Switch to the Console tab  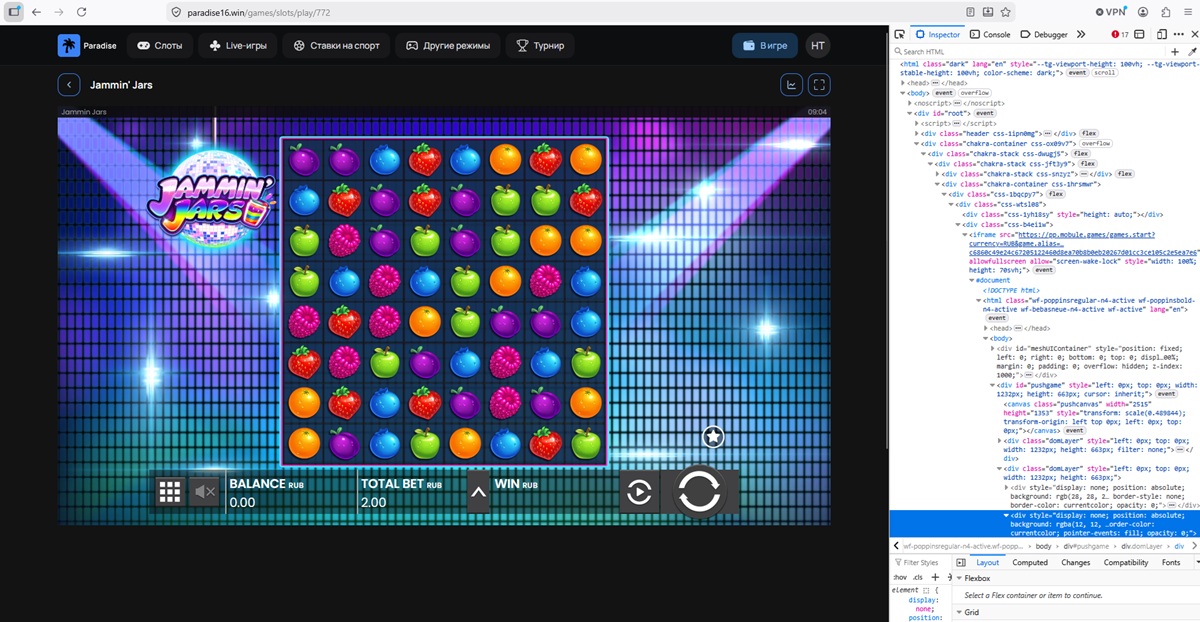pyautogui.click(x=990, y=34)
